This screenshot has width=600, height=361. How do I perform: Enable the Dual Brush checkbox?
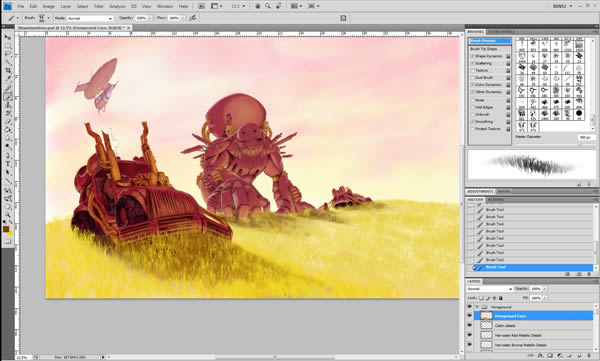click(473, 78)
